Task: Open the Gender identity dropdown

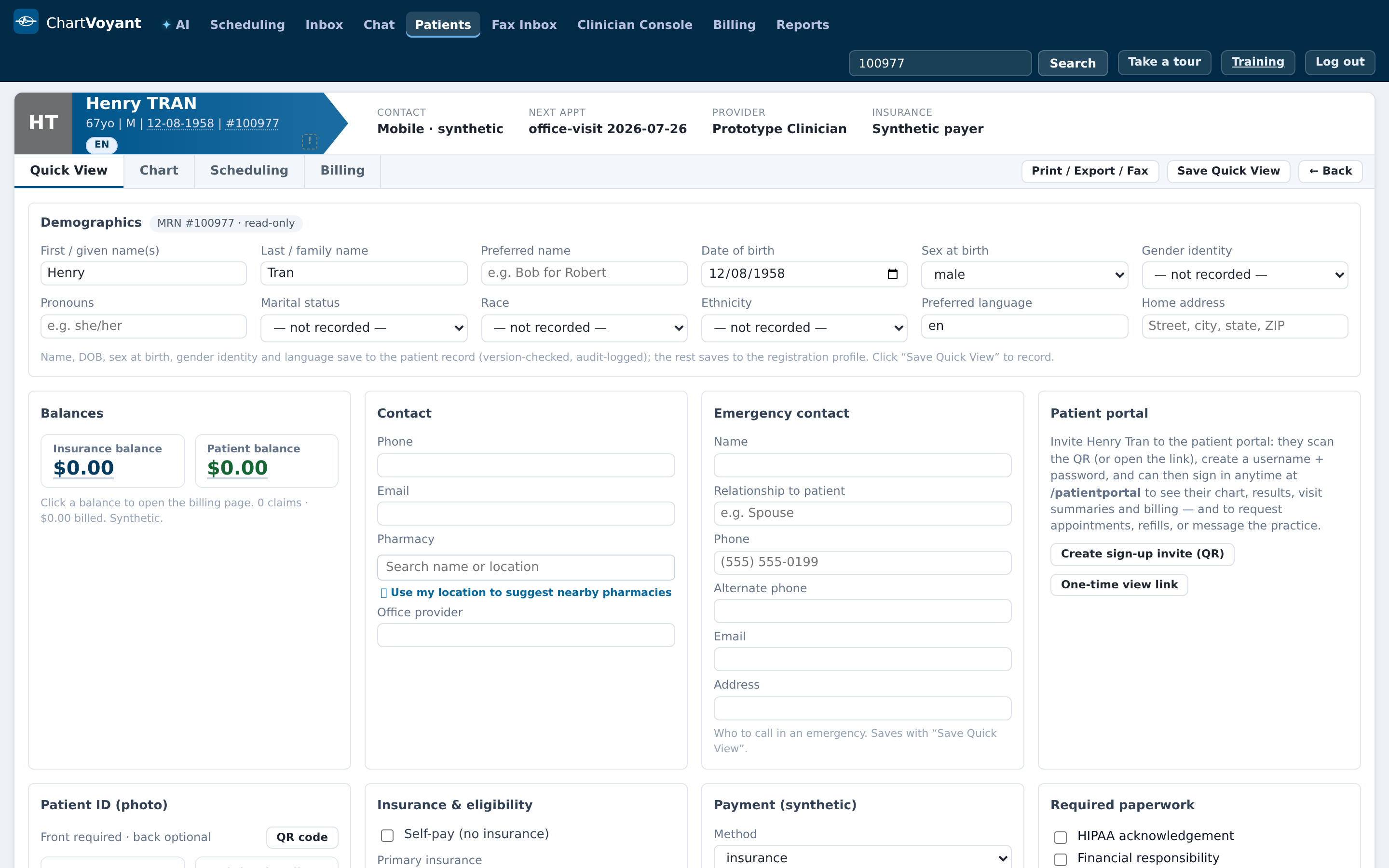Action: 1245,275
